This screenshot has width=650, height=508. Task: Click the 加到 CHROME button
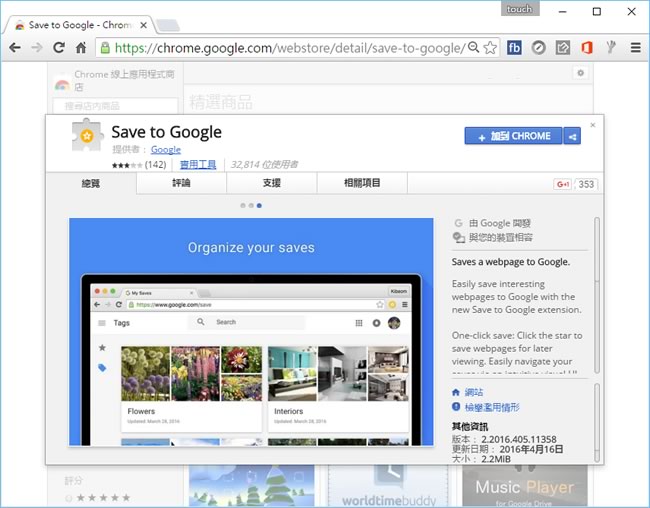(x=513, y=136)
